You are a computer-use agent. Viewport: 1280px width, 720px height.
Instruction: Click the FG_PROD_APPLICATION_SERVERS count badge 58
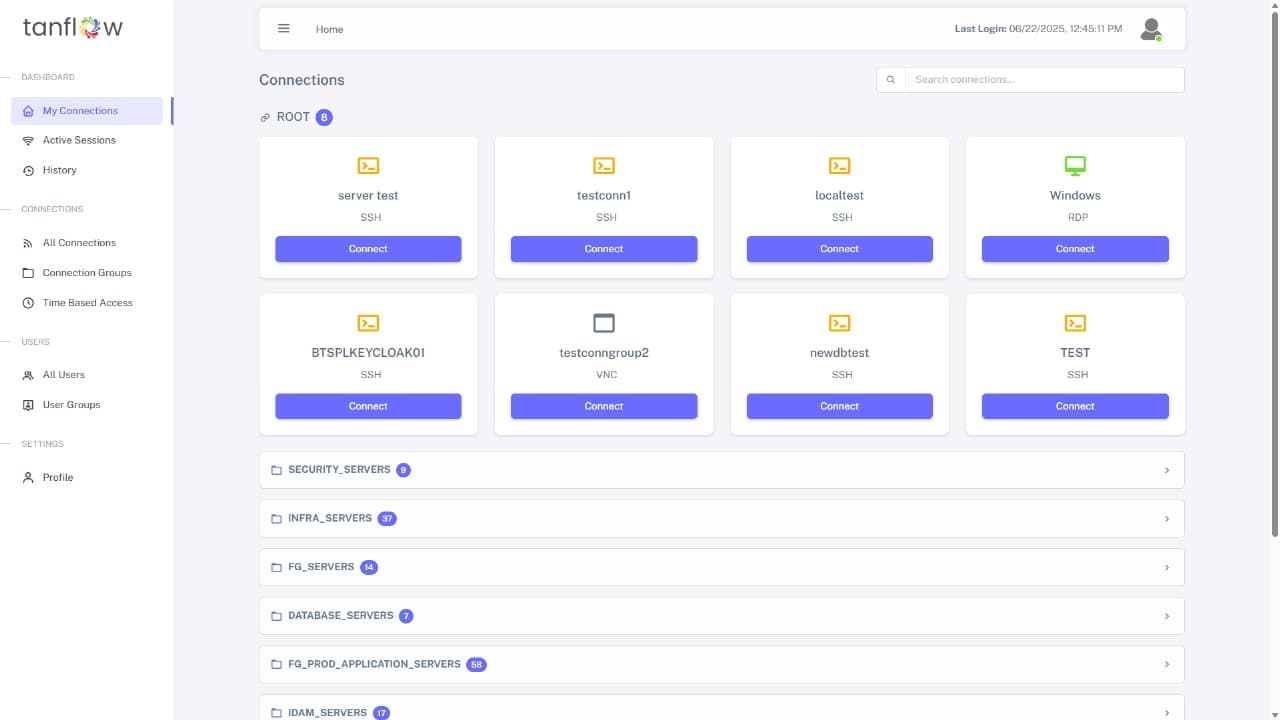pos(476,665)
